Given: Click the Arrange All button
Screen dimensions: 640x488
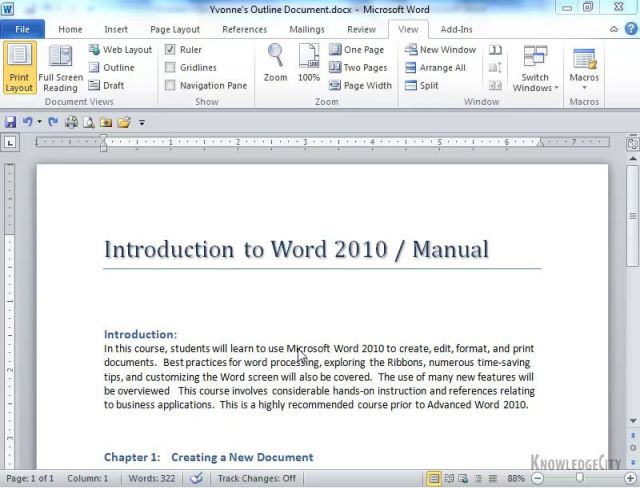Looking at the screenshot, I should (435, 68).
